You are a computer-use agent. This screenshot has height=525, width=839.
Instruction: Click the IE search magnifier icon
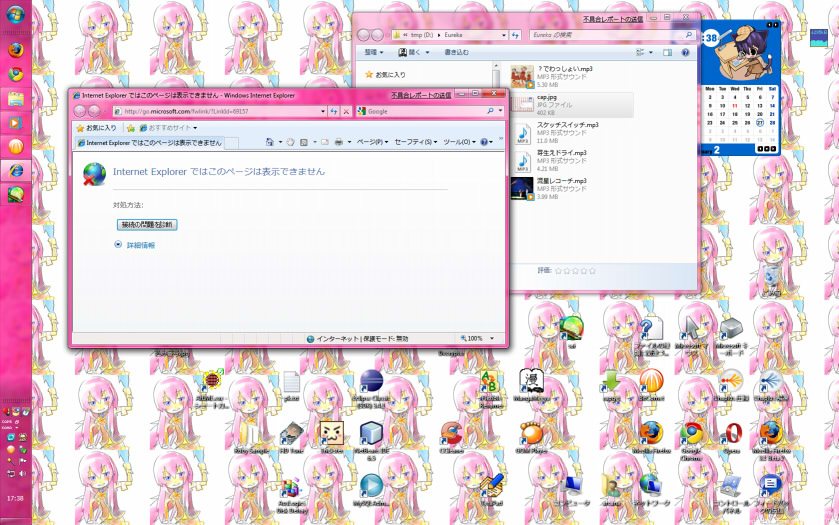(490, 111)
